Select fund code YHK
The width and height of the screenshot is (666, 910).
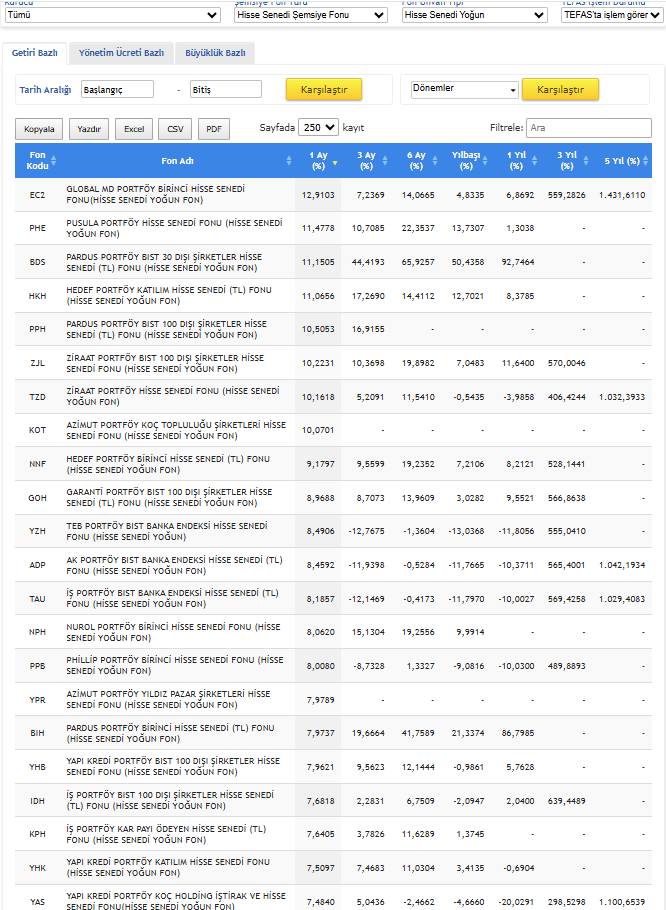tap(37, 868)
